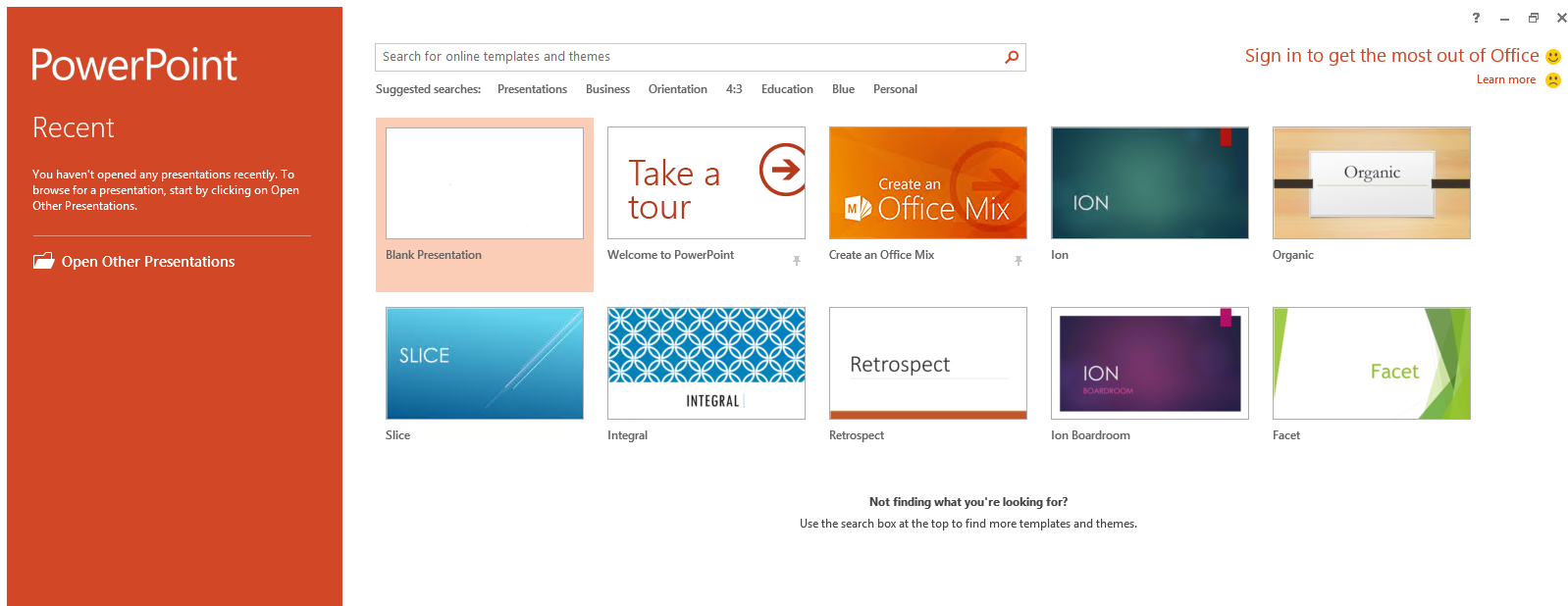Search suggested term Presentations
The height and width of the screenshot is (606, 1568).
click(x=532, y=89)
